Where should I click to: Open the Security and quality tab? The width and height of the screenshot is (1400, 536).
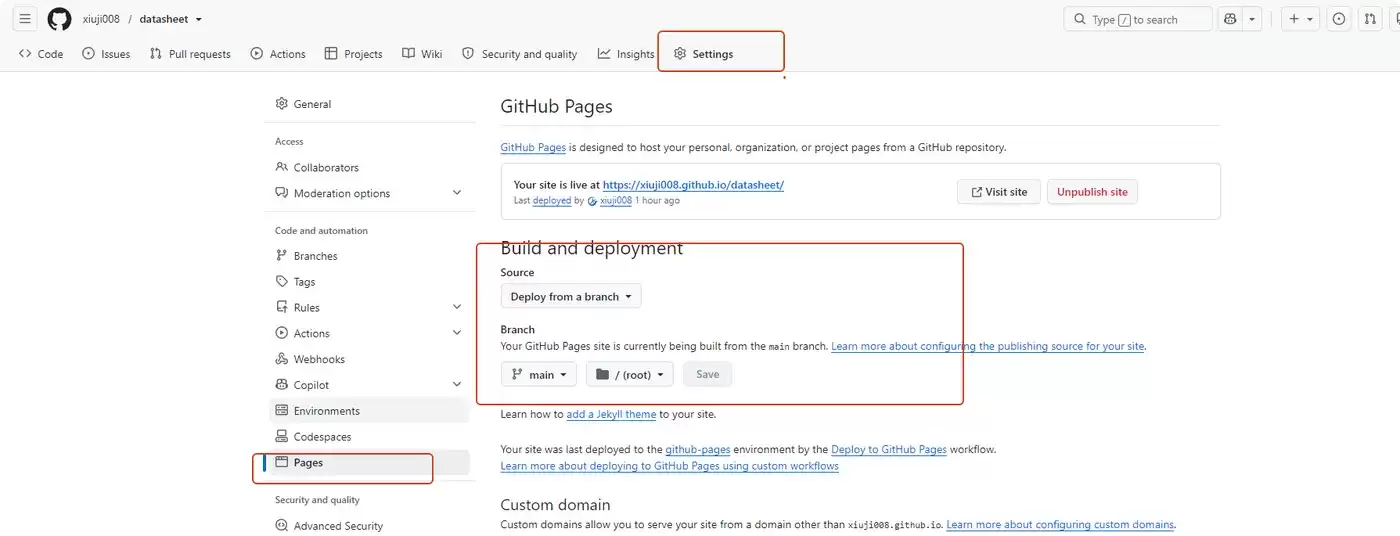click(520, 54)
